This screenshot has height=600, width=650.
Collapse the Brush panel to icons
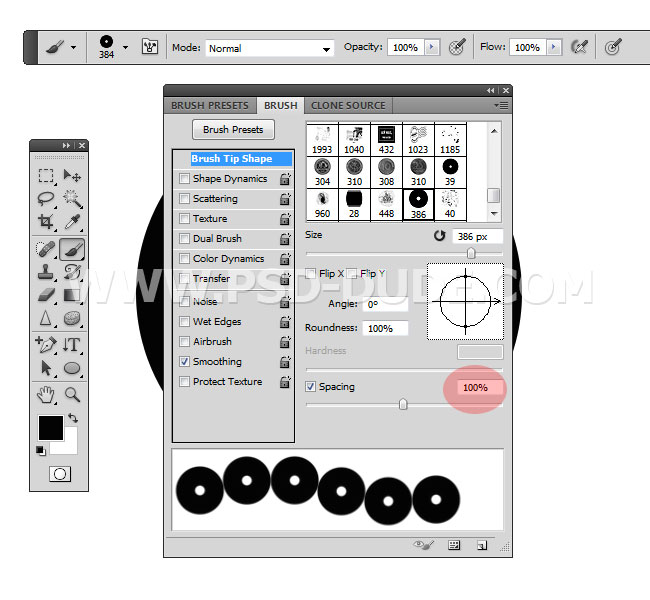click(491, 90)
